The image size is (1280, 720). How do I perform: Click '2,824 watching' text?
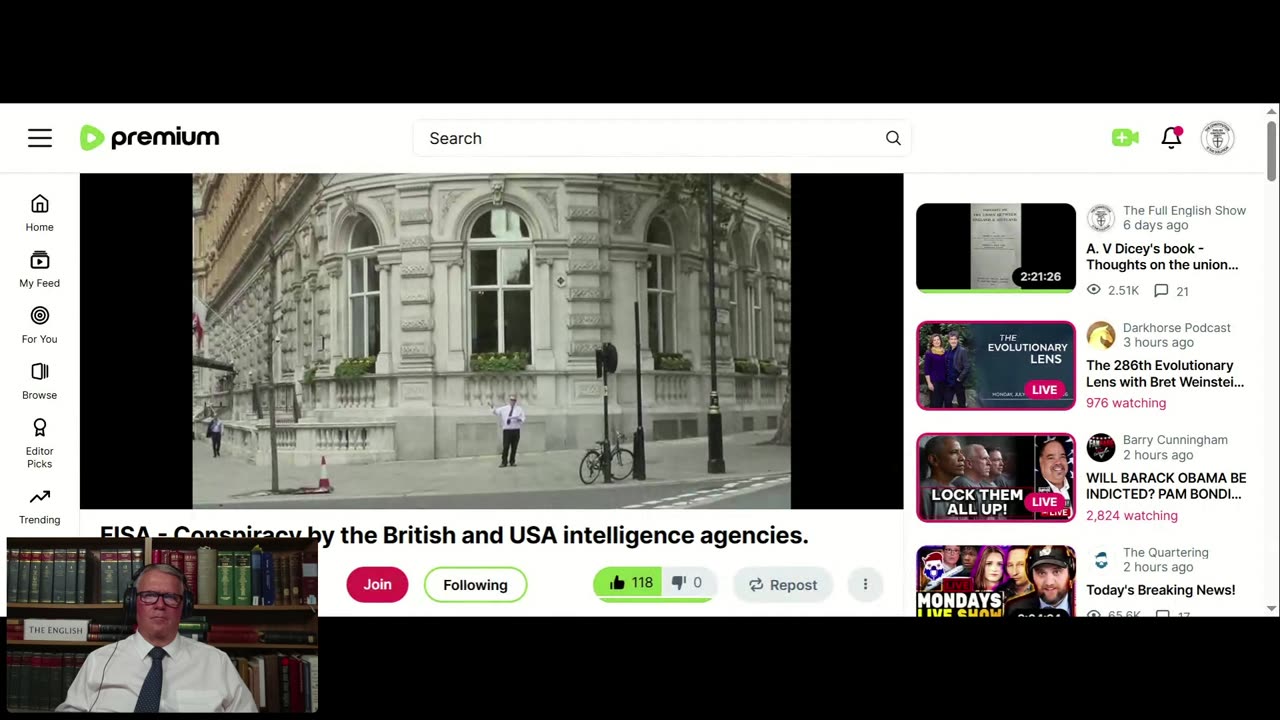coord(1132,515)
